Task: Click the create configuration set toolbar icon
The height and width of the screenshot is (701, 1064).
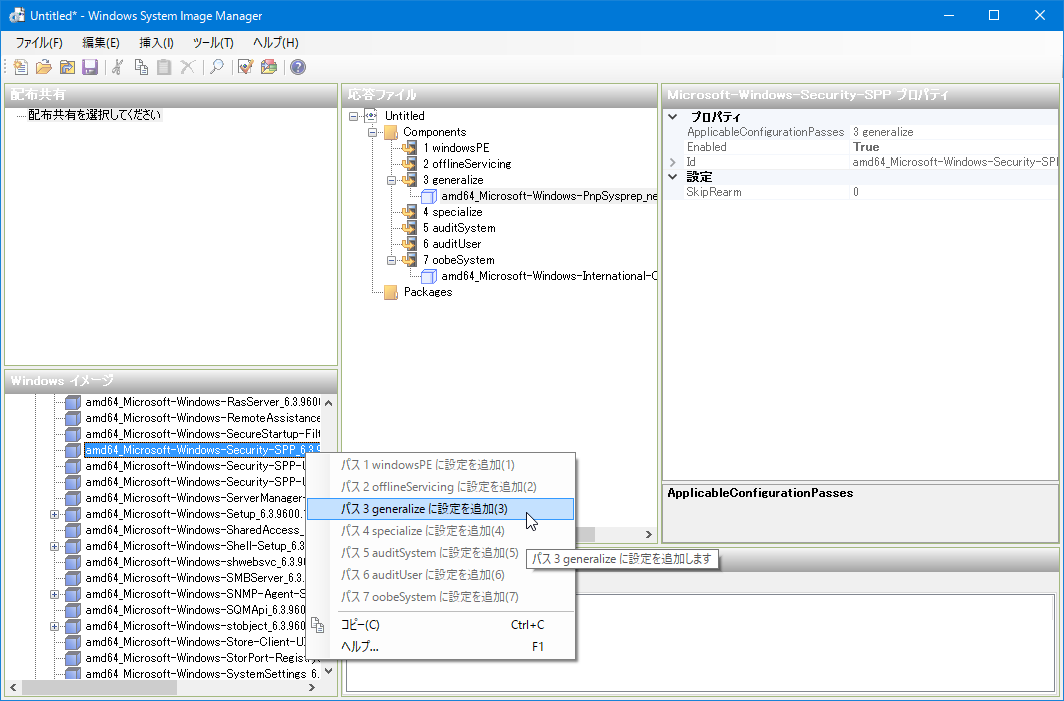Action: (x=269, y=67)
